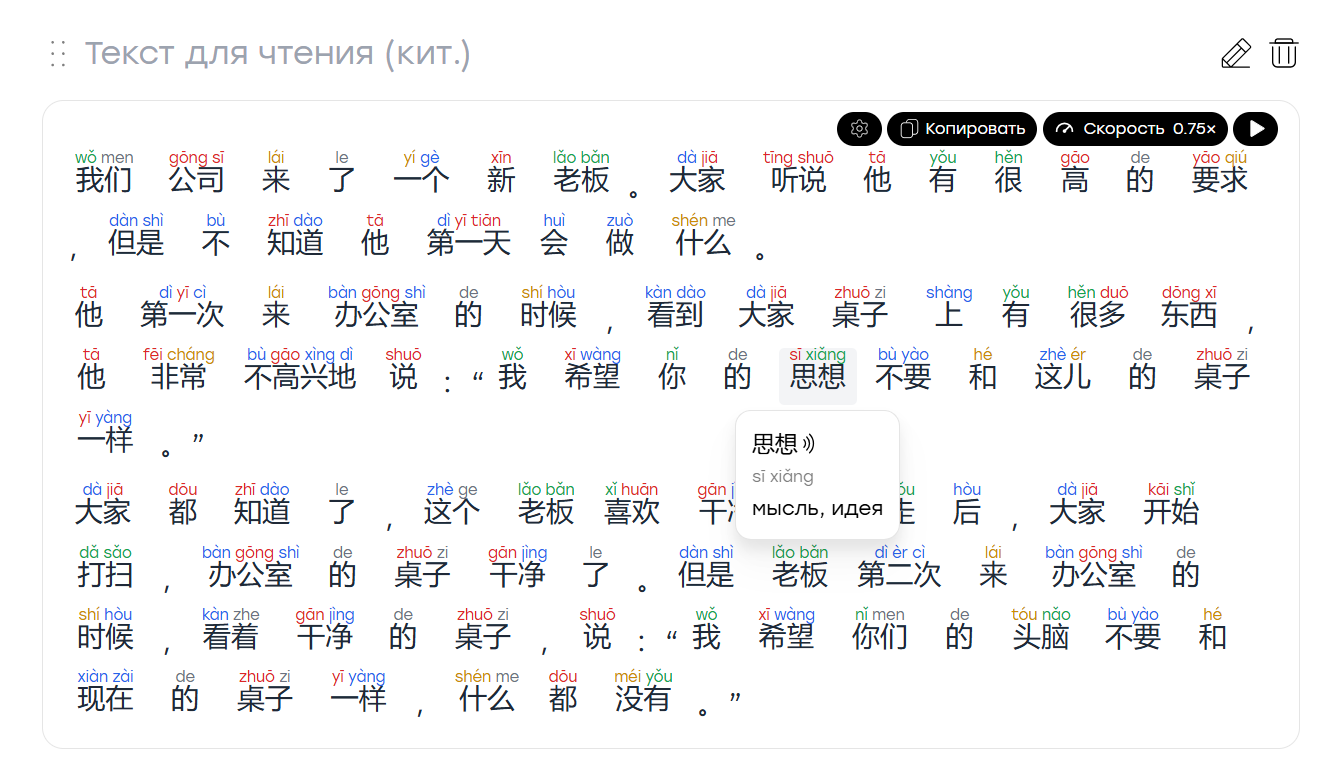Click the word 高 in the first line
The height and width of the screenshot is (774, 1332).
pyautogui.click(x=1075, y=180)
